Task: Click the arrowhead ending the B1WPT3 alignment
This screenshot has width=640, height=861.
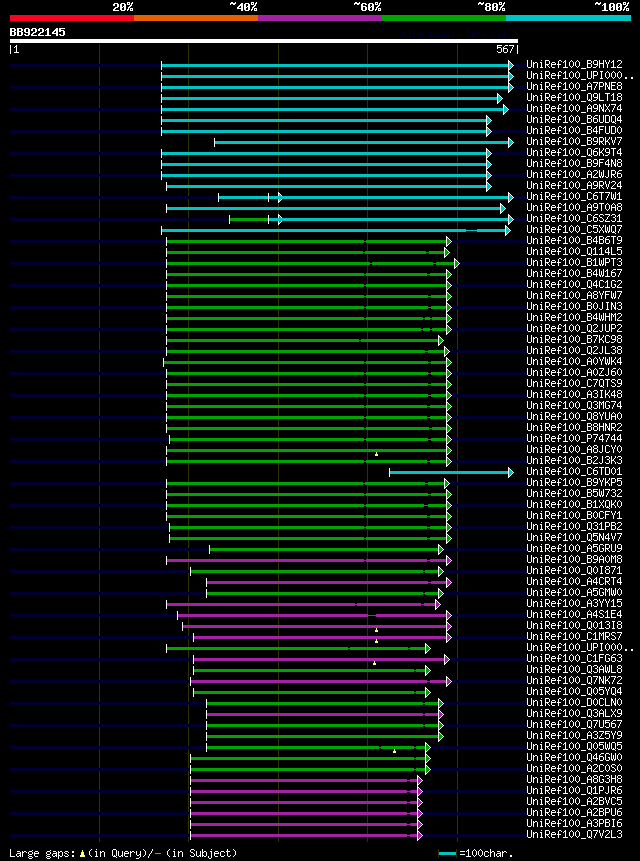Action: [x=457, y=264]
